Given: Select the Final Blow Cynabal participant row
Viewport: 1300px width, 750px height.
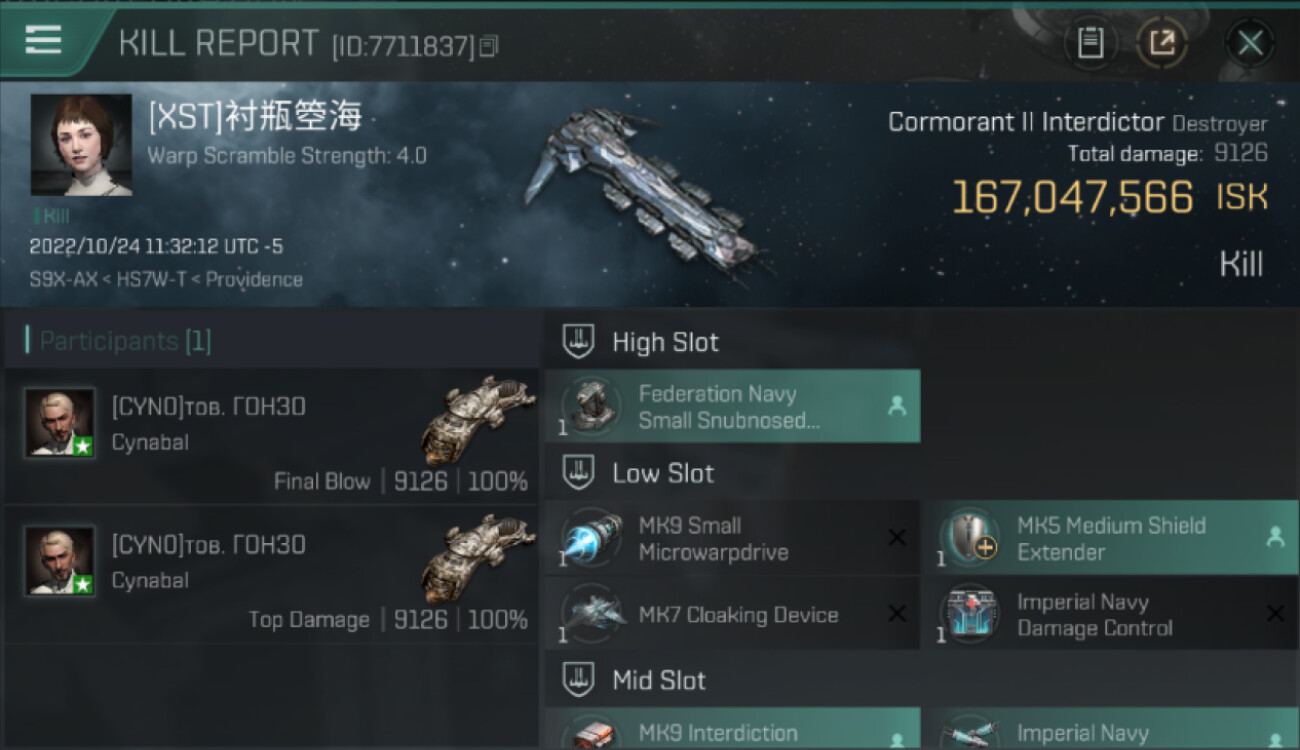Looking at the screenshot, I should click(272, 436).
